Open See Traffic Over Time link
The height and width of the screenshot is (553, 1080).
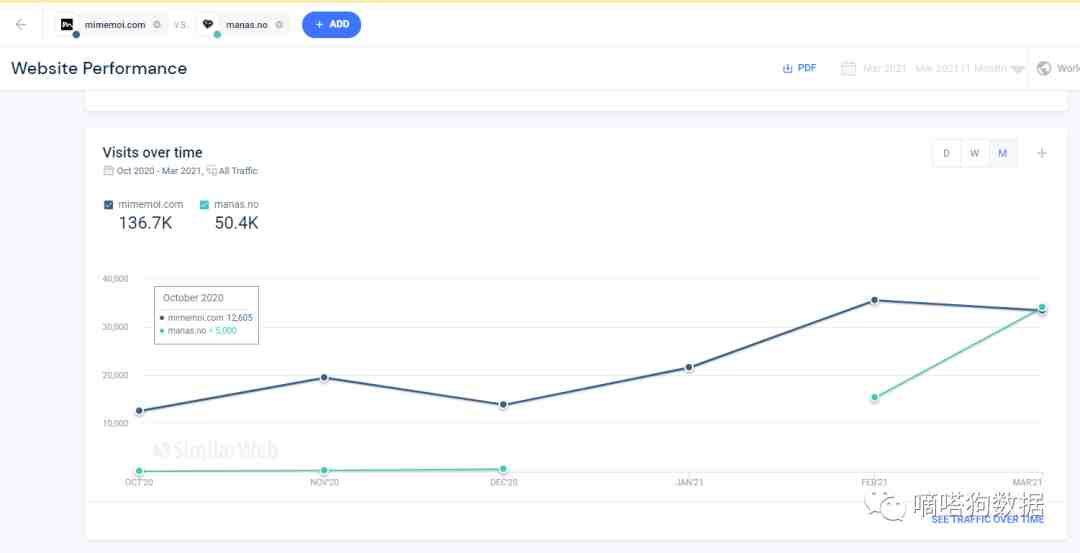pyautogui.click(x=988, y=519)
